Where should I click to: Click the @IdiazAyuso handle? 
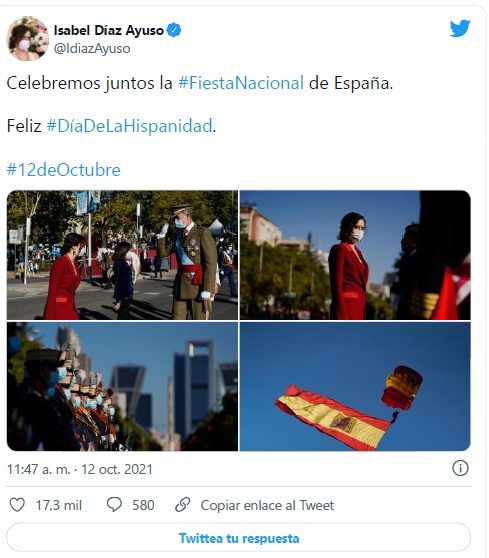coord(92,49)
